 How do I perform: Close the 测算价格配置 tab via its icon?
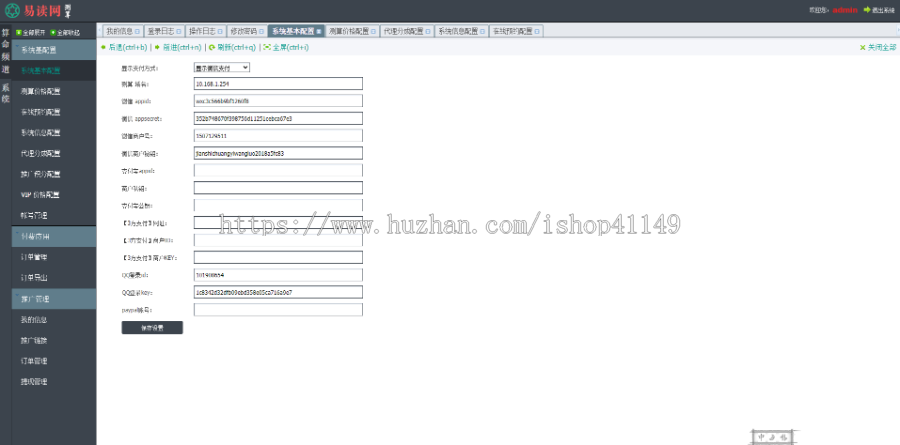coord(374,32)
